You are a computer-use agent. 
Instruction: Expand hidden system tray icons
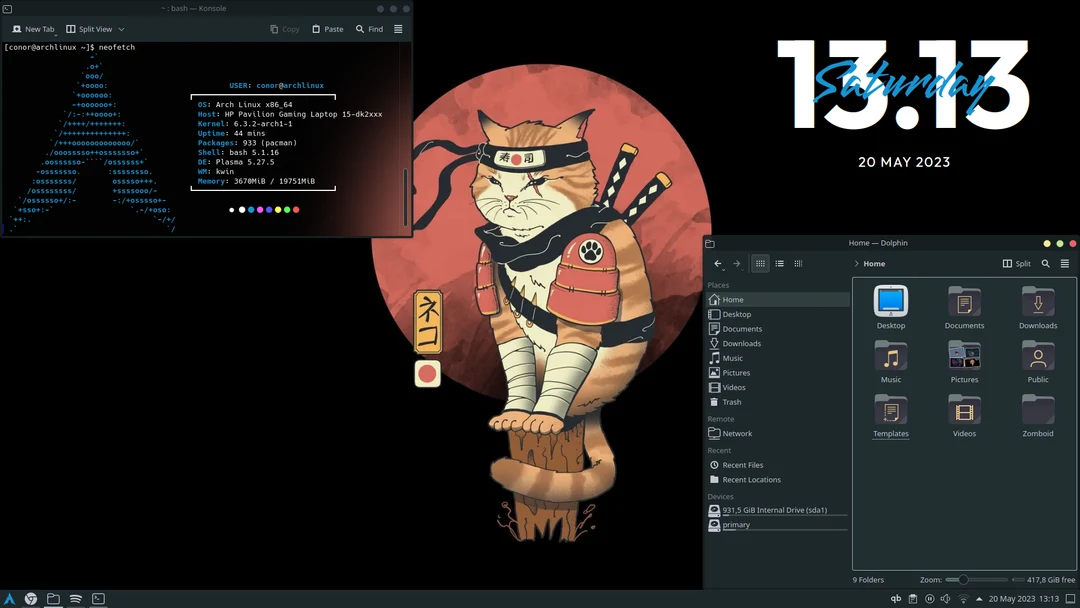(980, 598)
